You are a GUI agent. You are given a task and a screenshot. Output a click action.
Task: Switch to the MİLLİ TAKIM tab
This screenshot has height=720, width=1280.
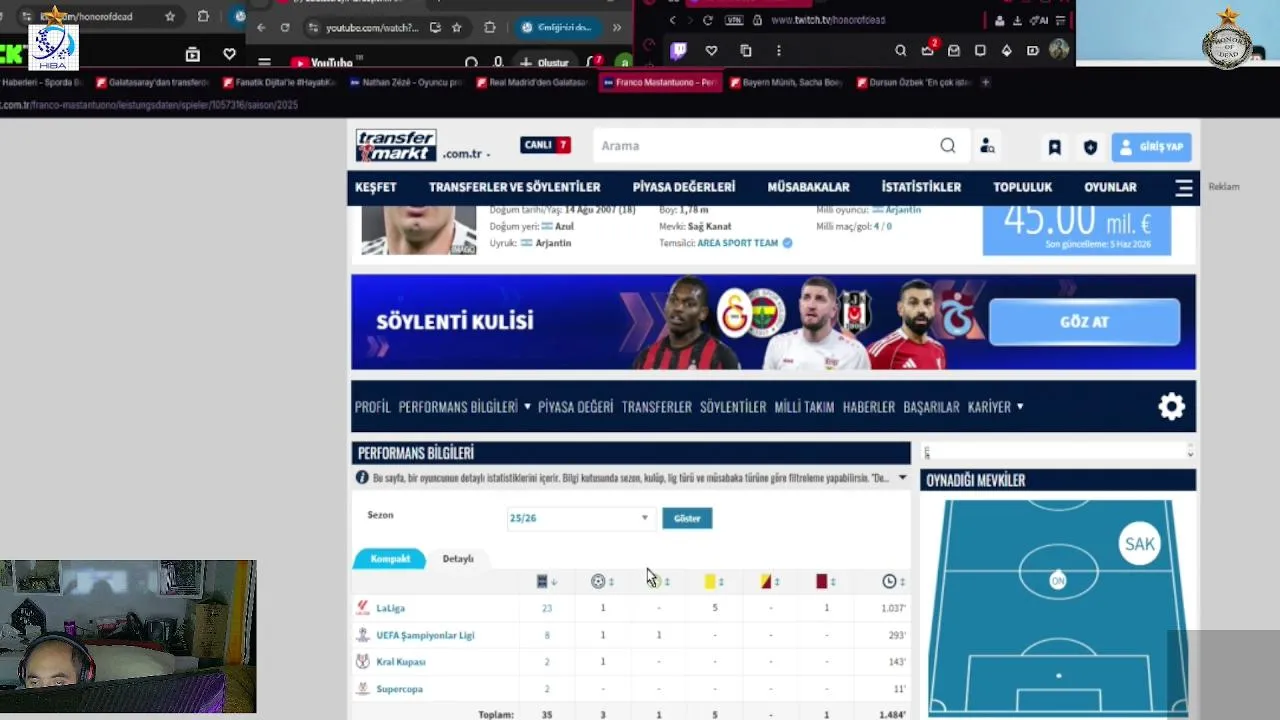[804, 407]
